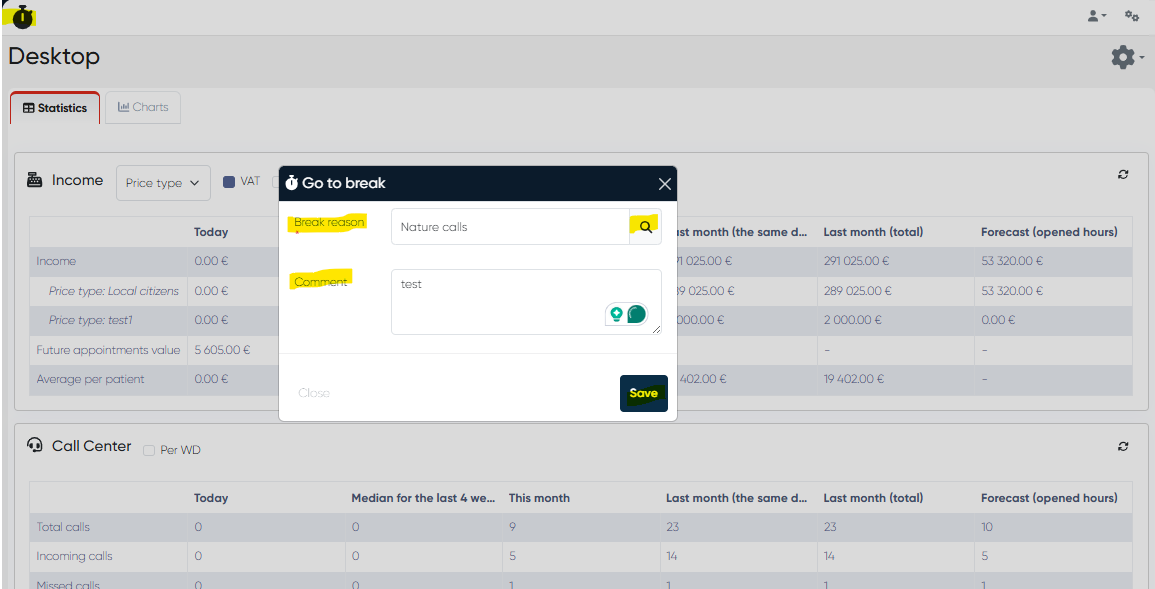
Task: Refresh the Income statistics panel
Action: click(1123, 175)
